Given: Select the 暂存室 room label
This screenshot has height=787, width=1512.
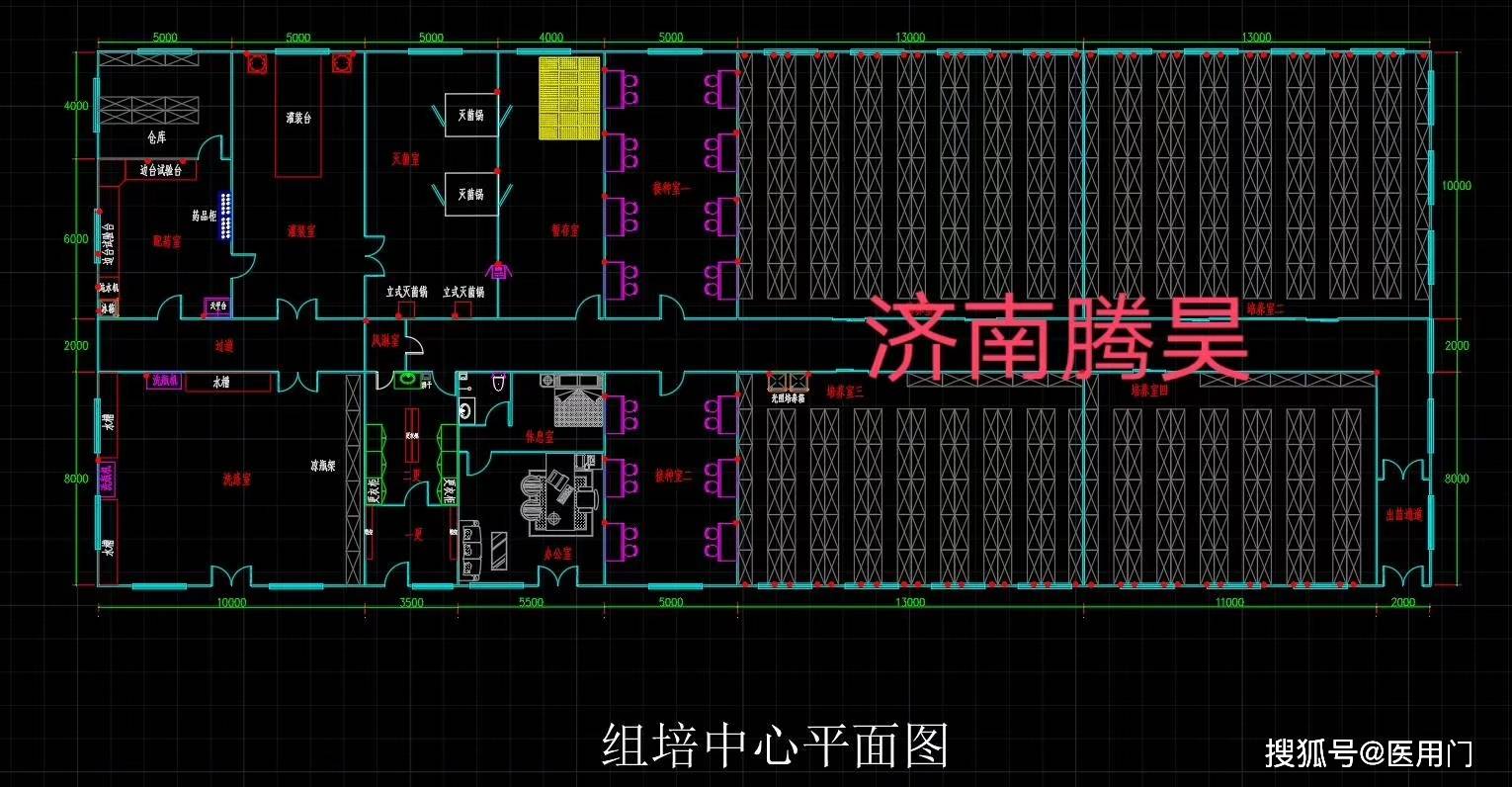Looking at the screenshot, I should point(565,230).
